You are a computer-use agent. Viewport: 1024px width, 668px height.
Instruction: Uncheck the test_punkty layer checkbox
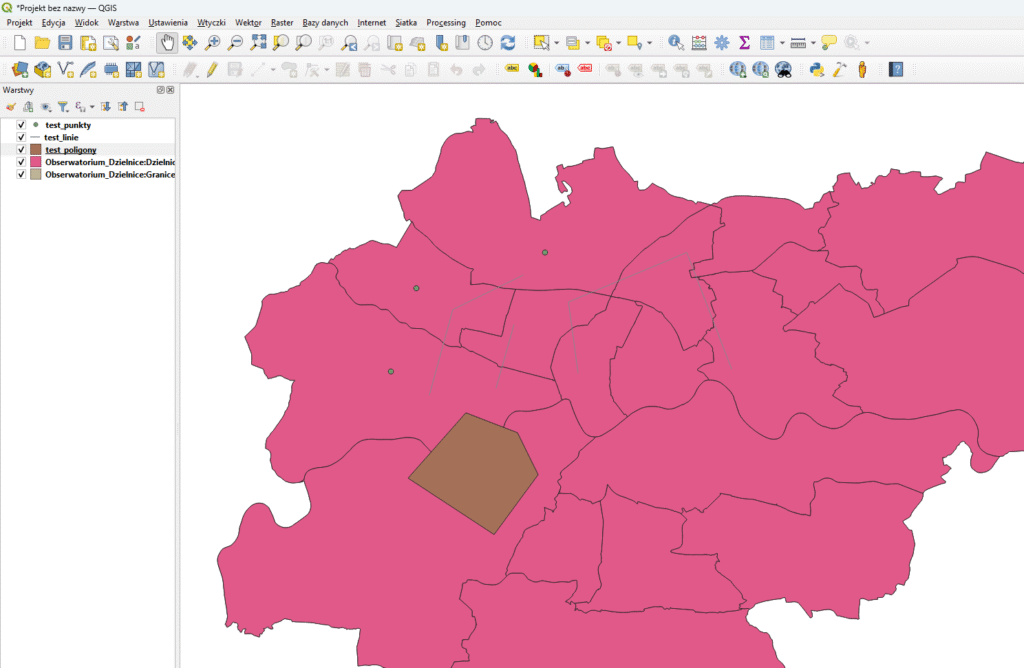[21, 125]
